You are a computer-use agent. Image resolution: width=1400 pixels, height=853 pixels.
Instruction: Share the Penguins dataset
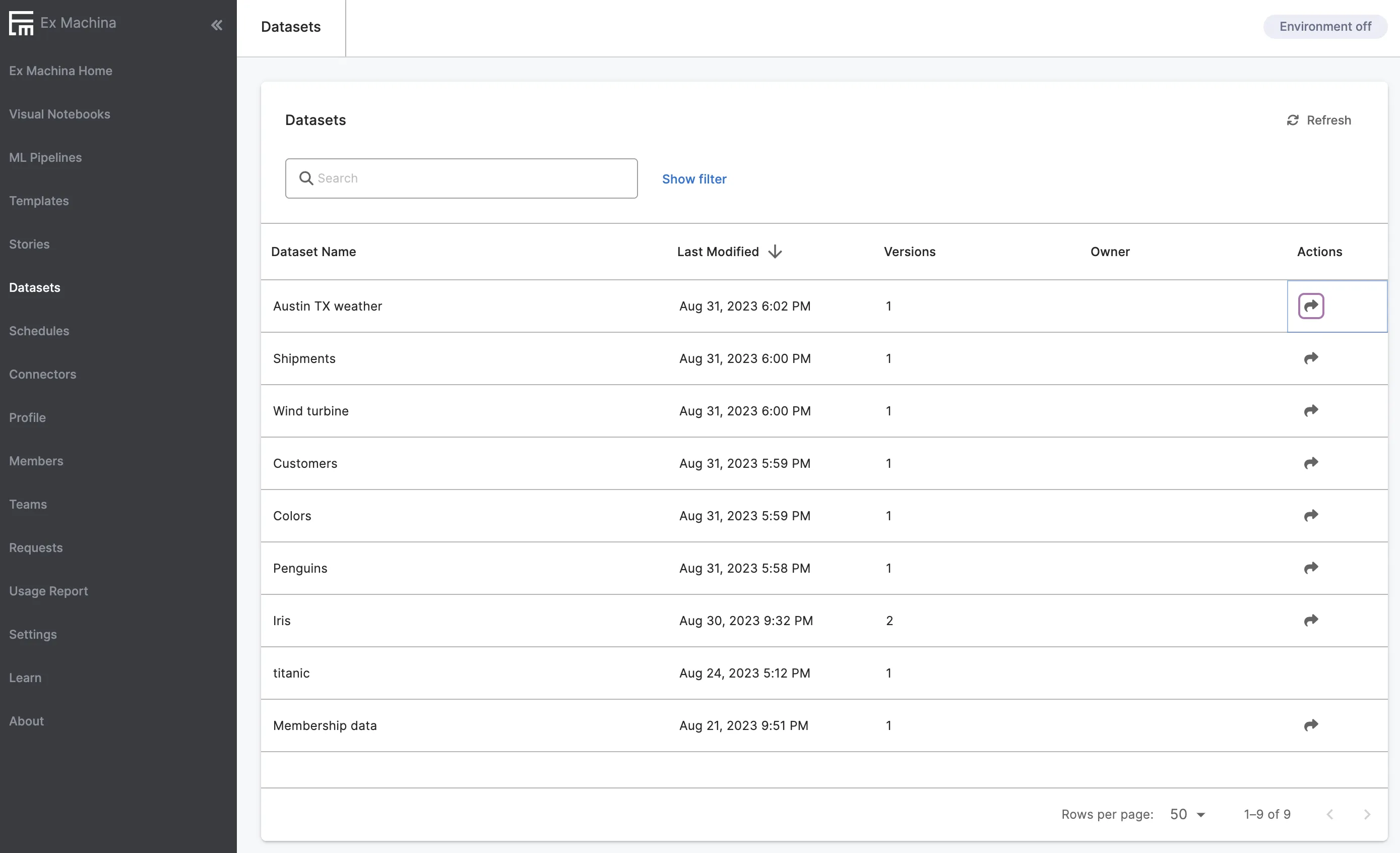(x=1310, y=568)
